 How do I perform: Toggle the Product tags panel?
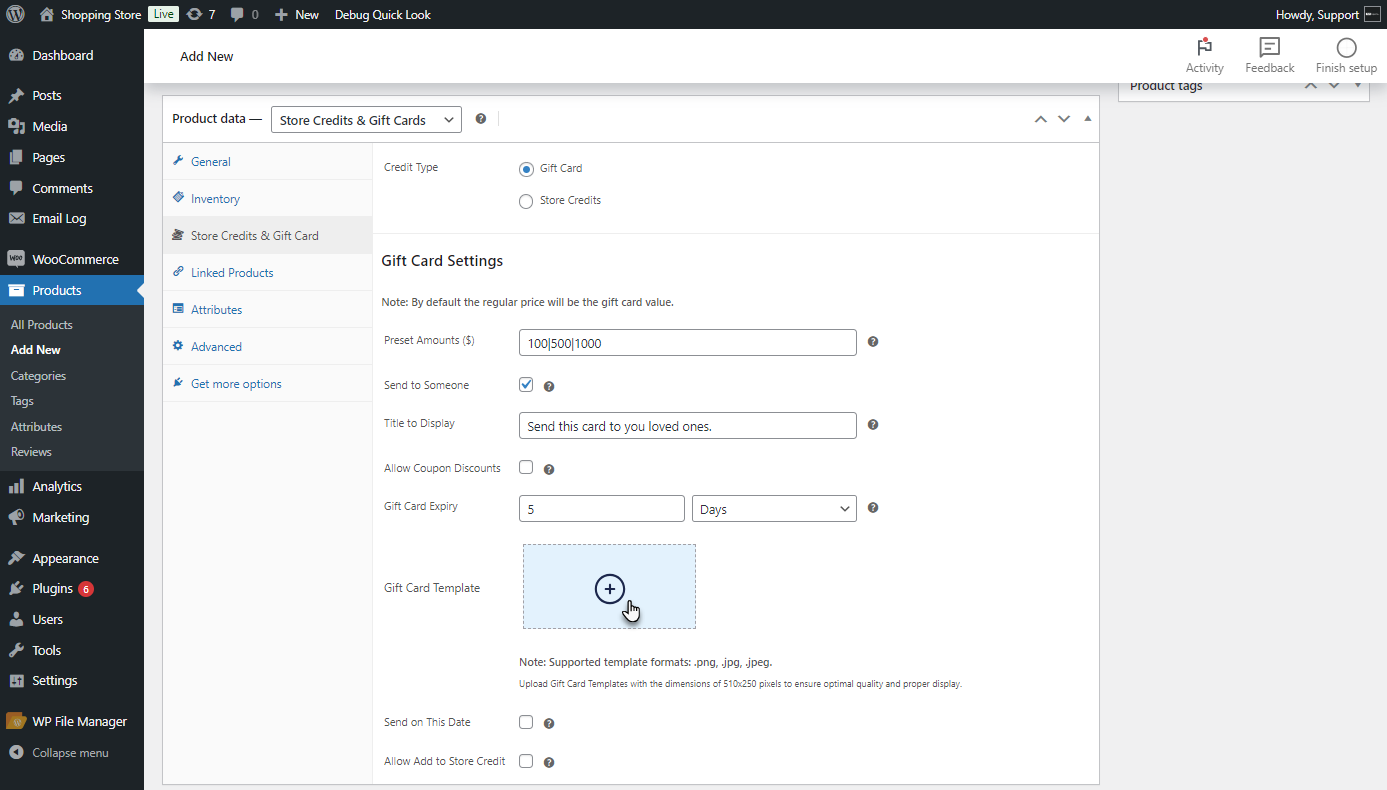[x=1358, y=86]
